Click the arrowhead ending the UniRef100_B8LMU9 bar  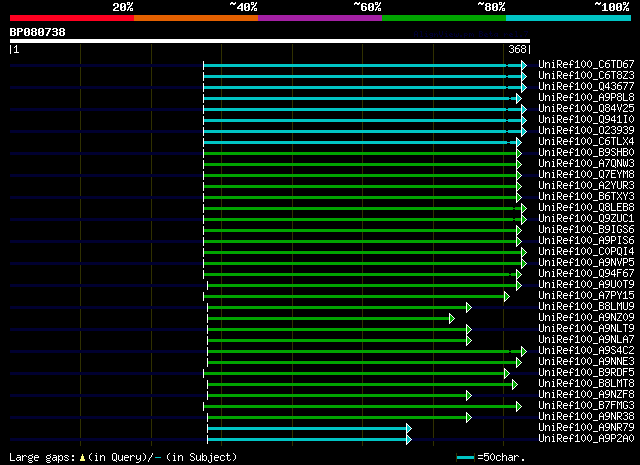[x=469, y=307]
